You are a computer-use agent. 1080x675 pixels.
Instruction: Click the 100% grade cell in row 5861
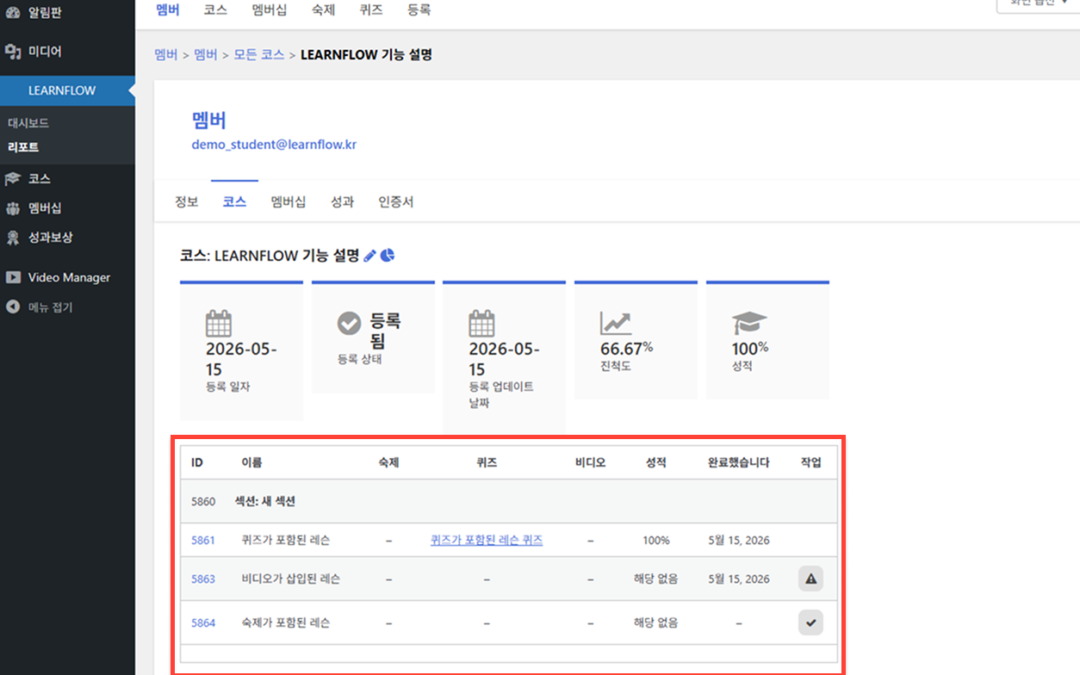point(656,540)
